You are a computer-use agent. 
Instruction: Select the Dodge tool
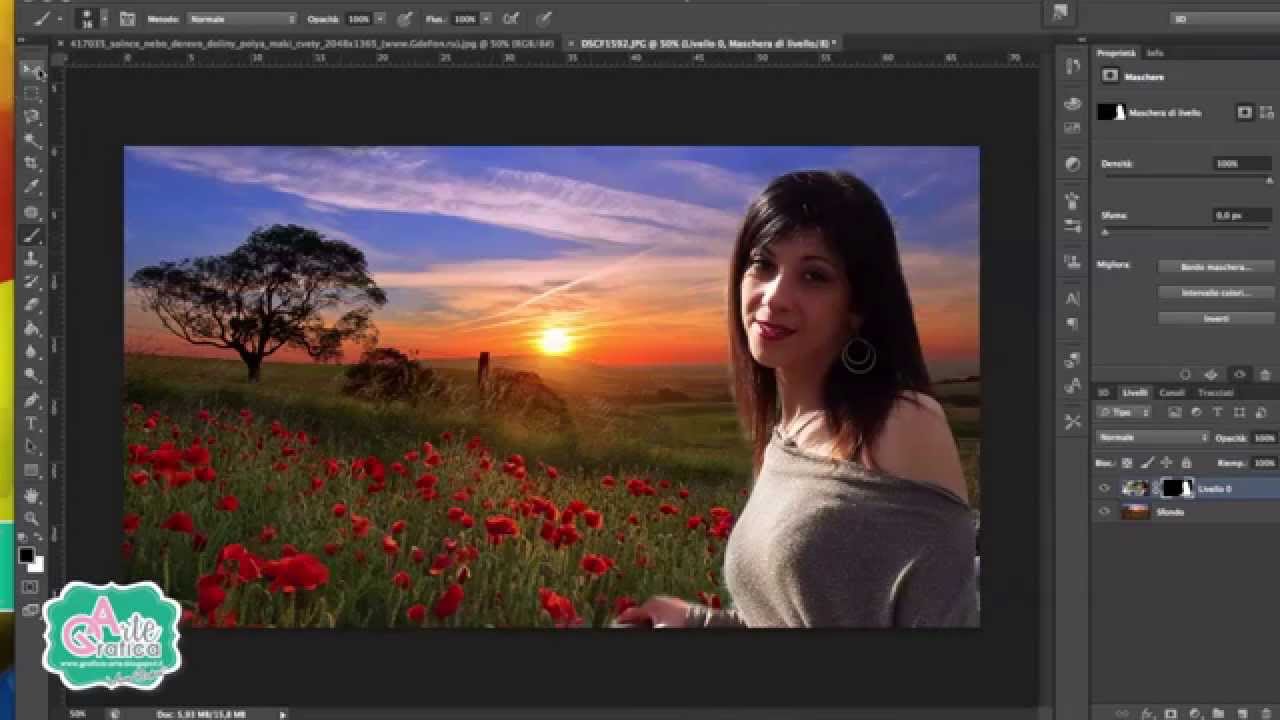32,376
